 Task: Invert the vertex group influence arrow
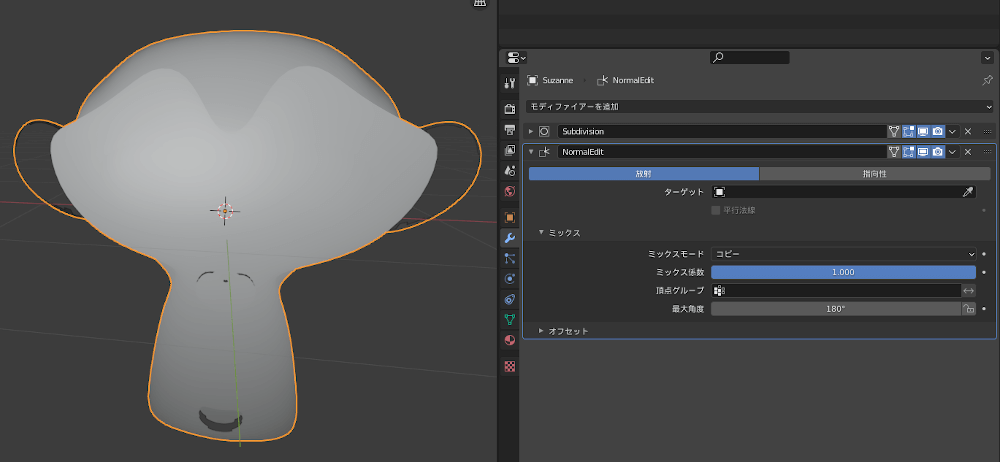(x=969, y=290)
